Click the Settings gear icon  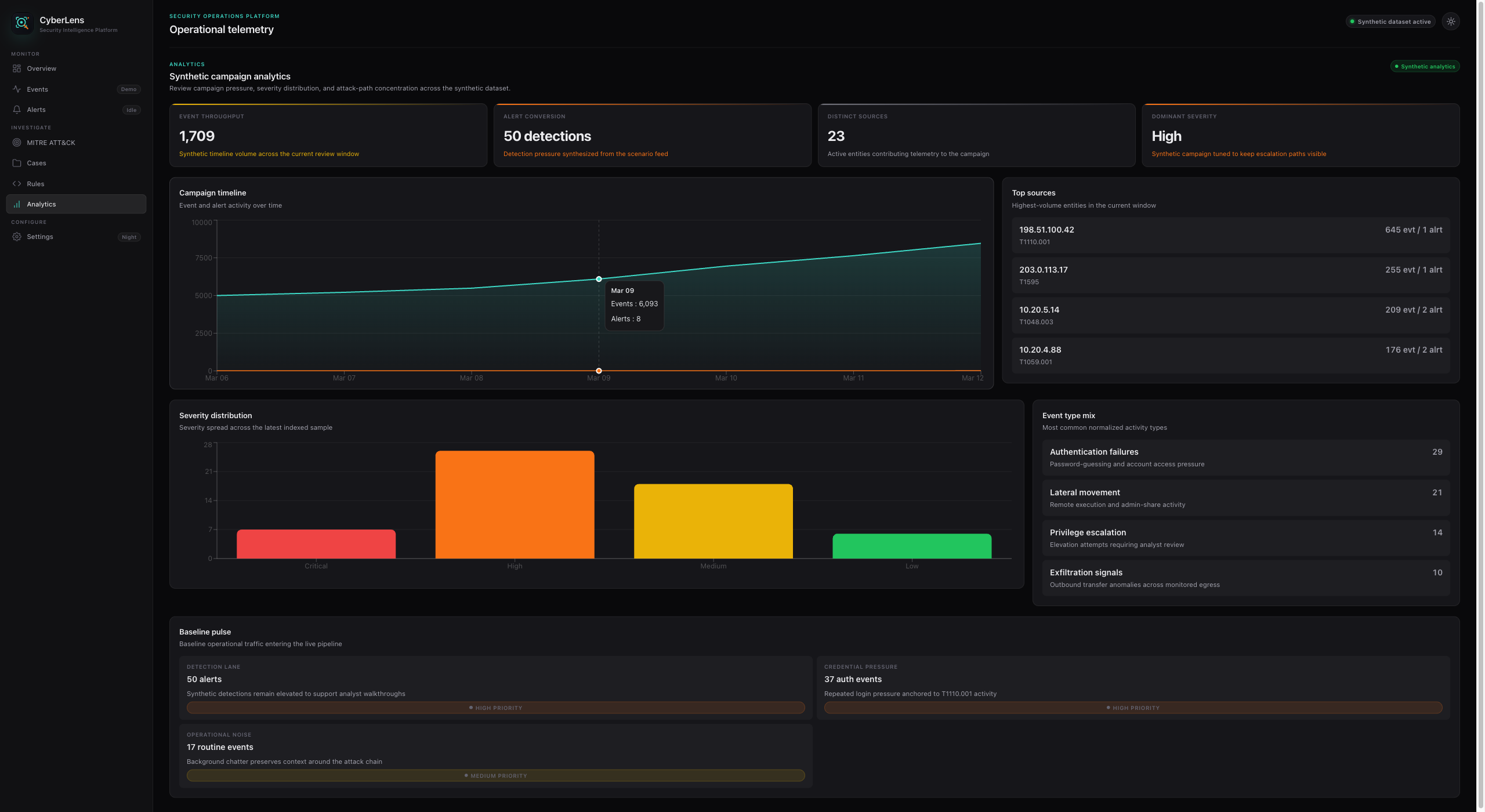[17, 237]
